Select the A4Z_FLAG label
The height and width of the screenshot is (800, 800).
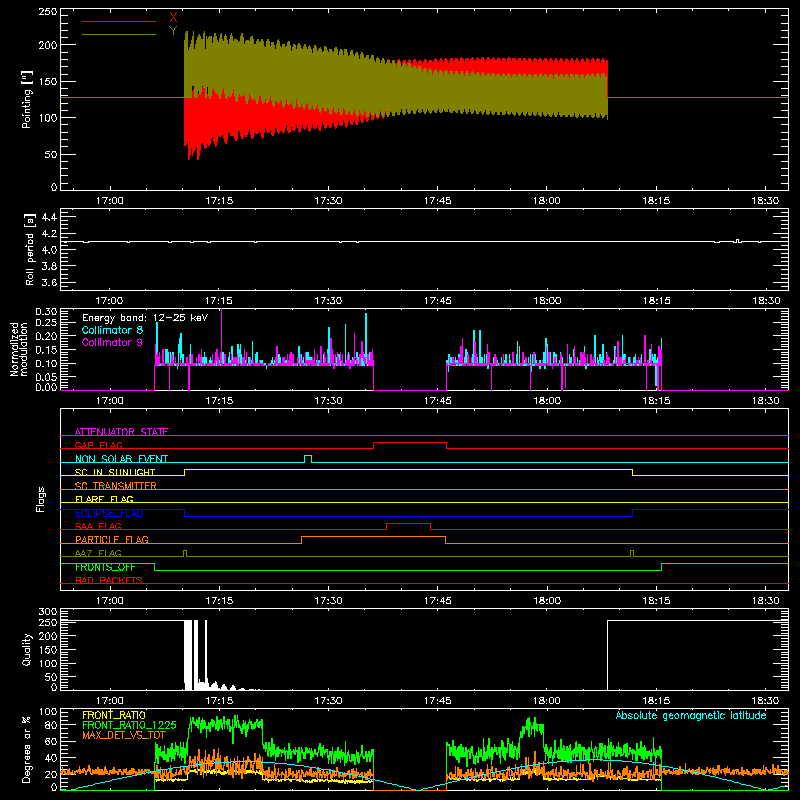pyautogui.click(x=98, y=553)
